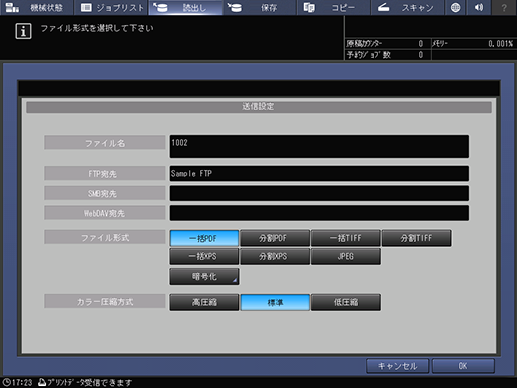Open the コピー copy tab
The height and width of the screenshot is (388, 517).
[333, 7]
